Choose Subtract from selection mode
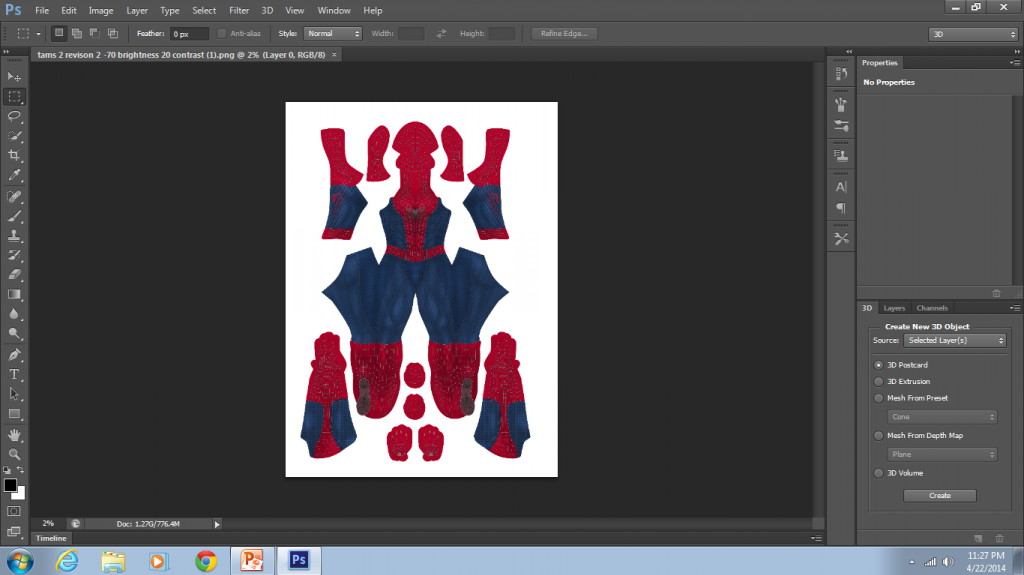The width and height of the screenshot is (1024, 575). (x=95, y=33)
